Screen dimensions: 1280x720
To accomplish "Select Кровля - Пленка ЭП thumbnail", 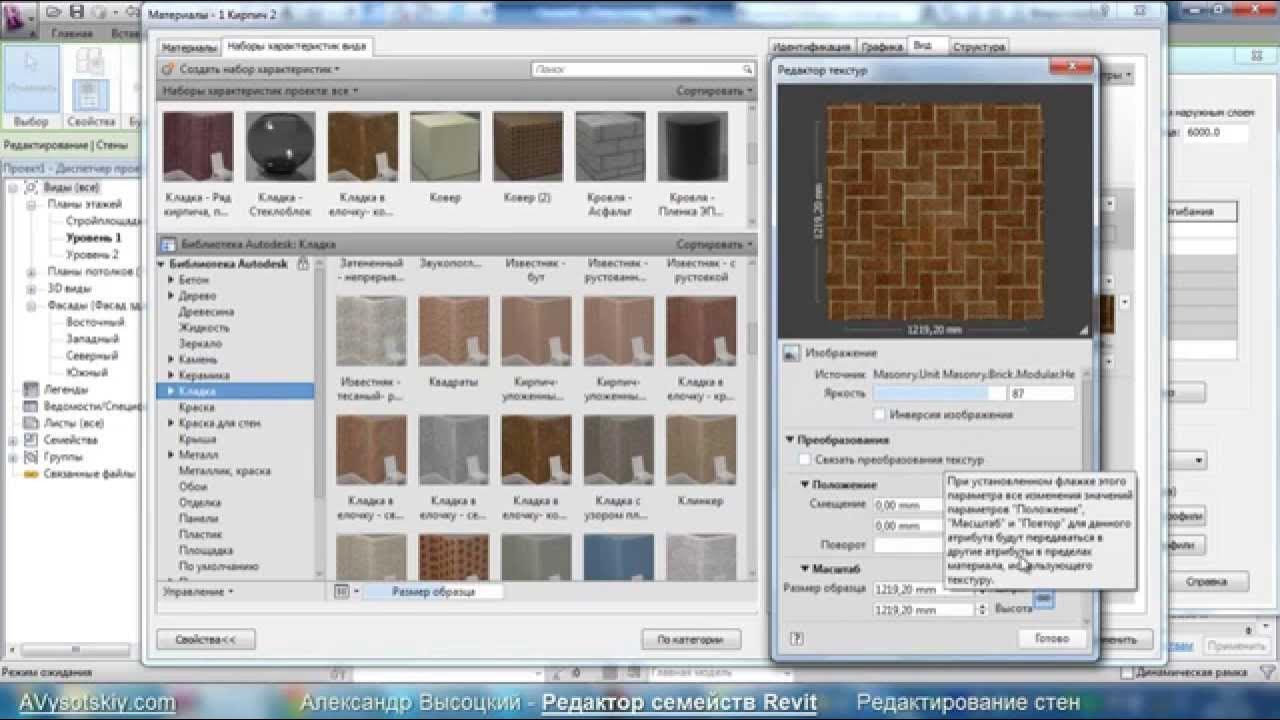I will pyautogui.click(x=692, y=147).
